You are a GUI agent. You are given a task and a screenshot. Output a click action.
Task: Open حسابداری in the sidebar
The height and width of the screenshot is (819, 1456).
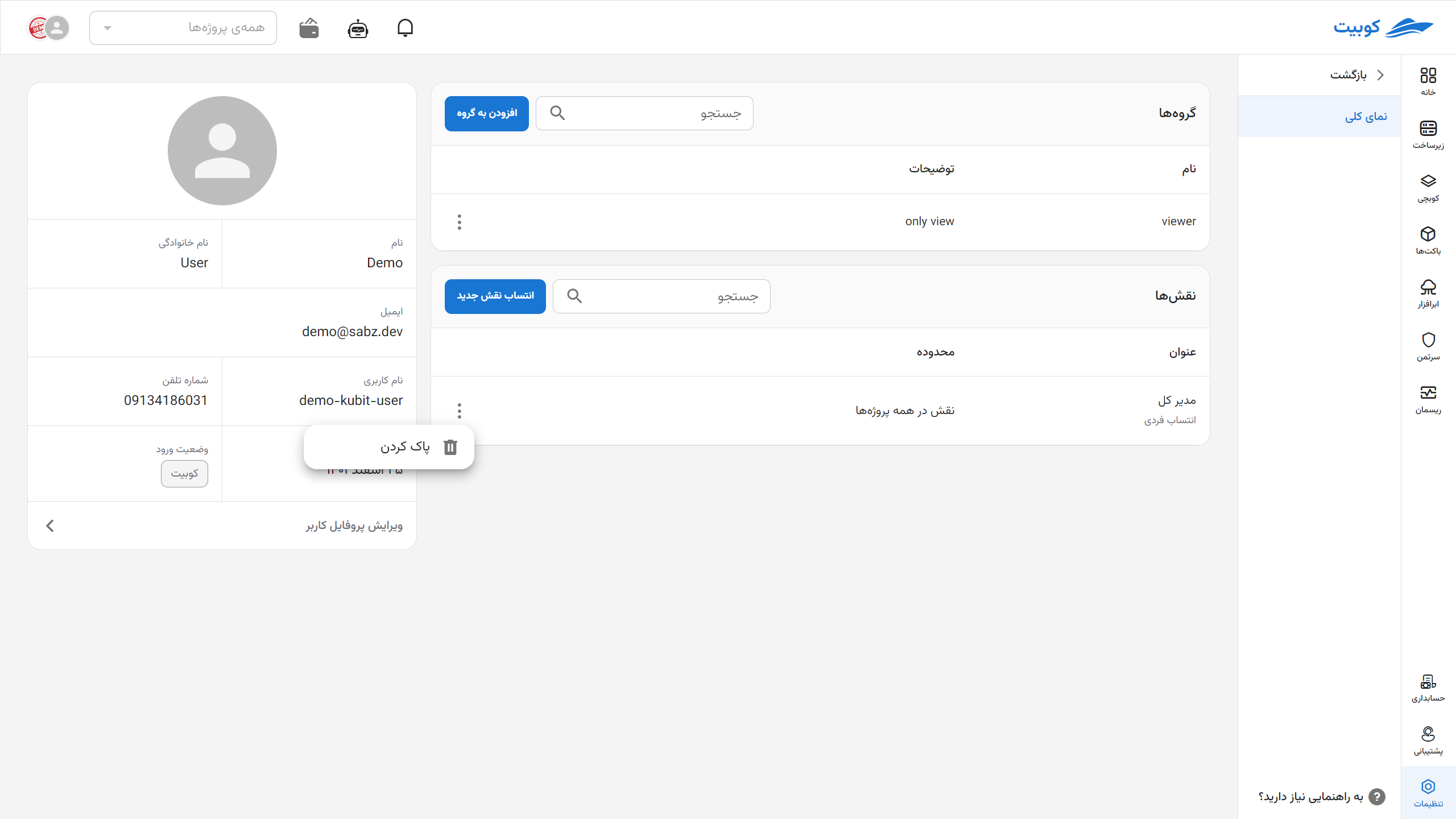(1428, 687)
